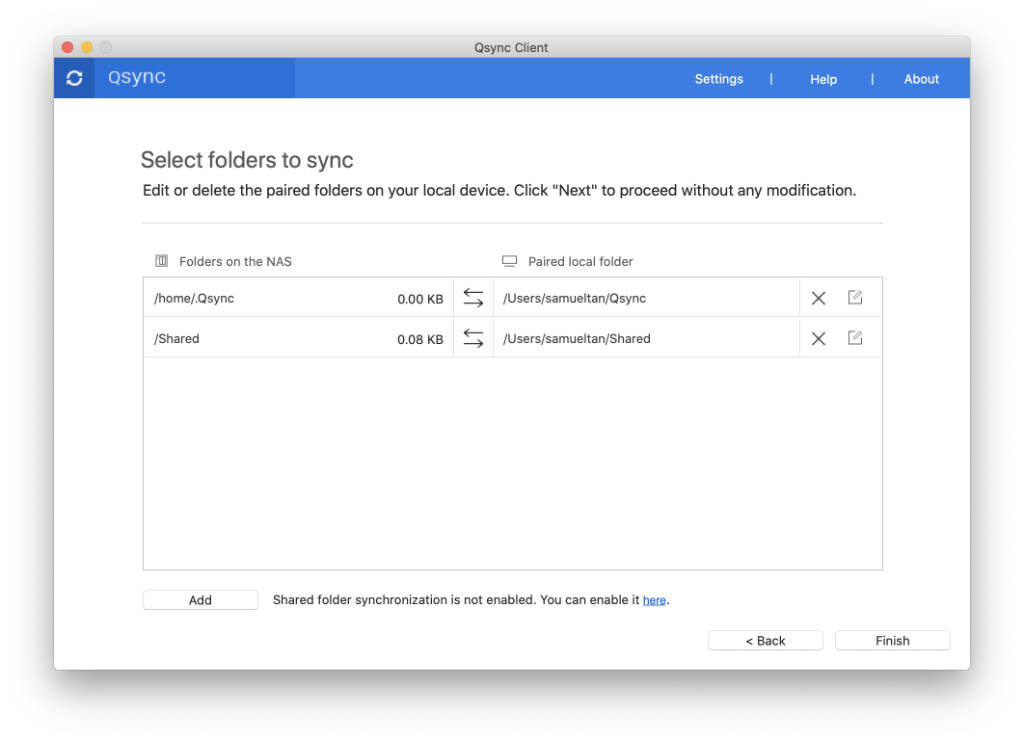Close the Qsync Client window
Viewport: 1024px width, 741px height.
[x=67, y=47]
